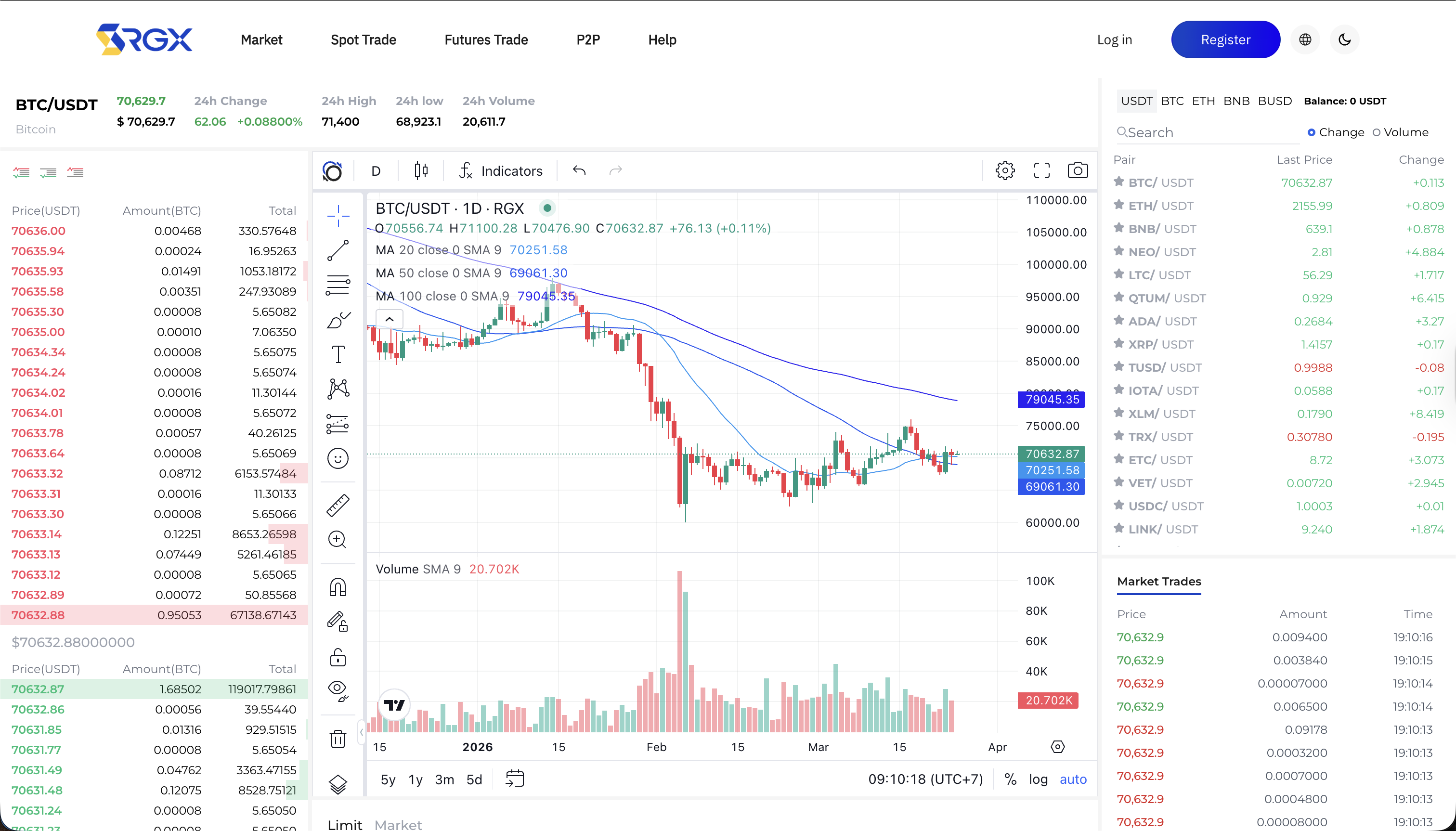Open the language globe selector
The height and width of the screenshot is (831, 1456).
[x=1305, y=39]
